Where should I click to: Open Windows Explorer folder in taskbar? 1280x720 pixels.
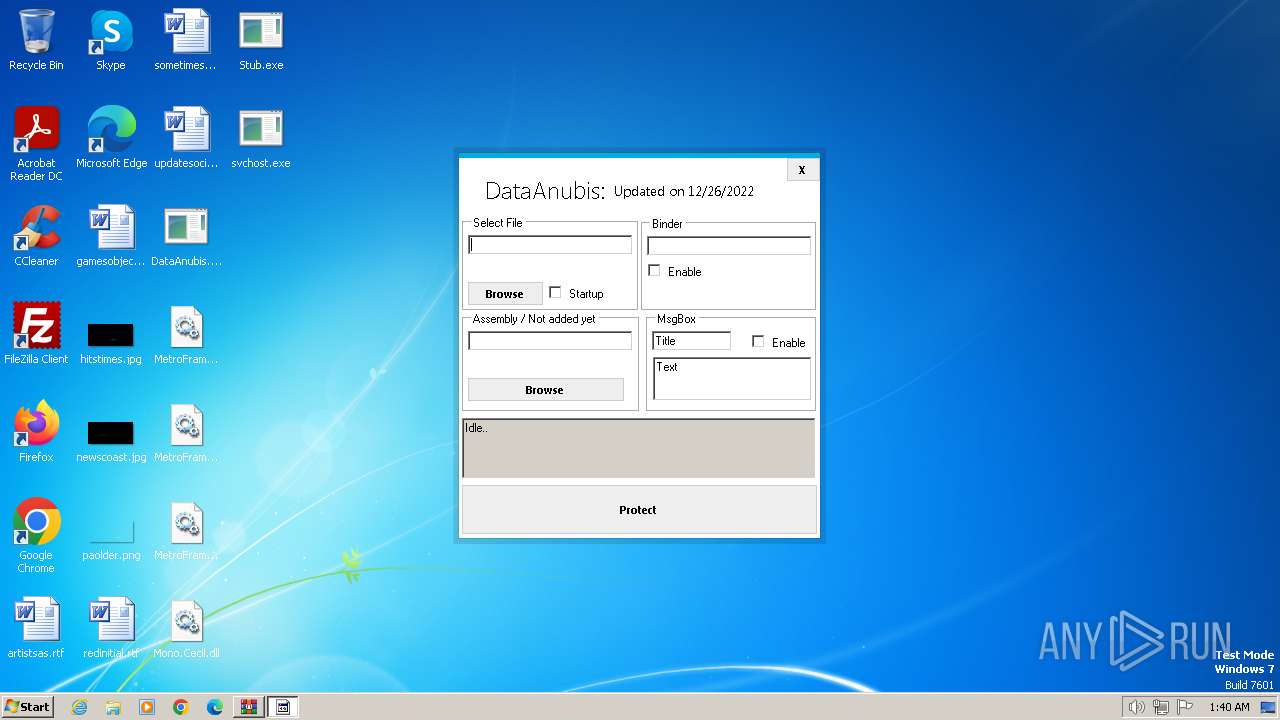(113, 707)
